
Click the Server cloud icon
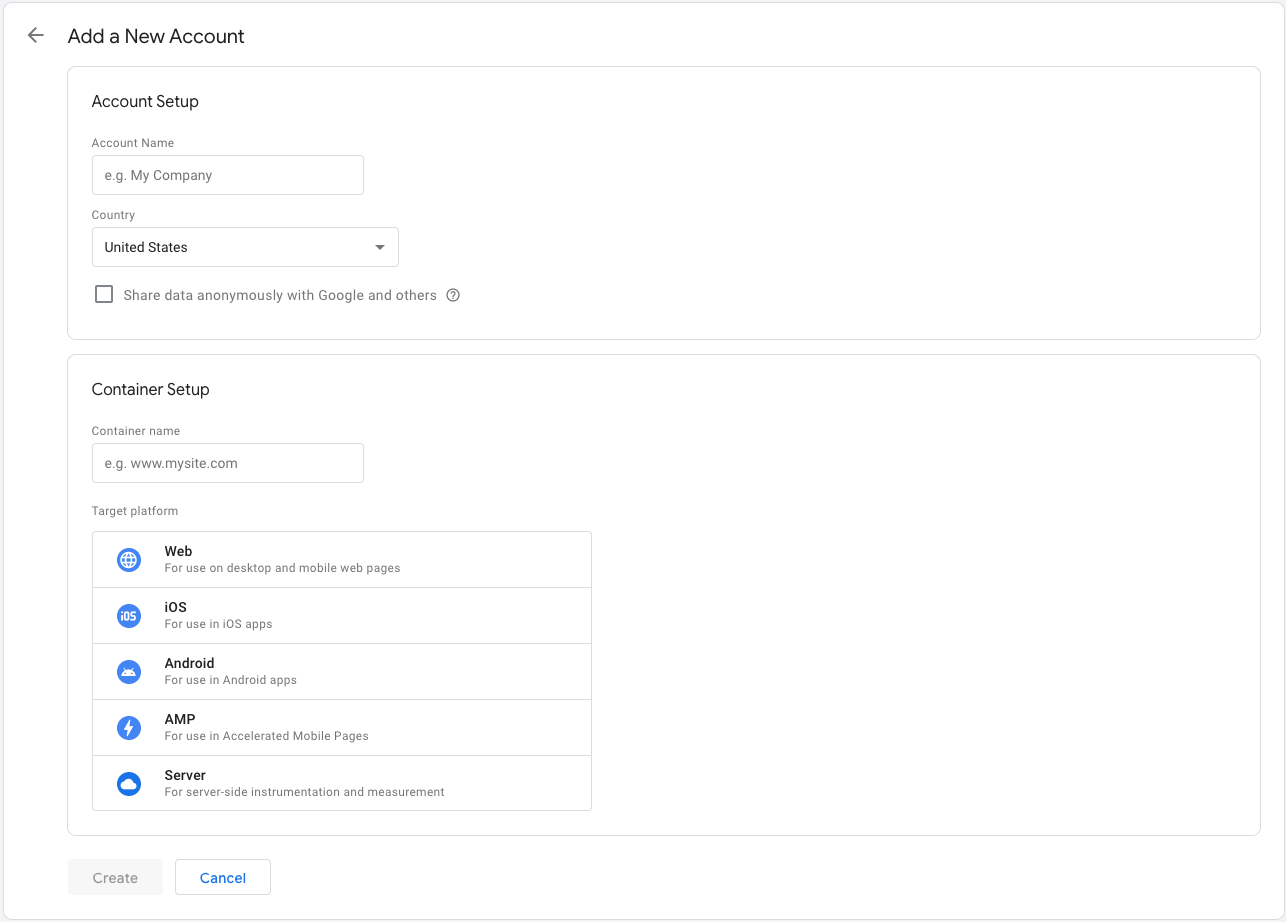click(x=129, y=784)
